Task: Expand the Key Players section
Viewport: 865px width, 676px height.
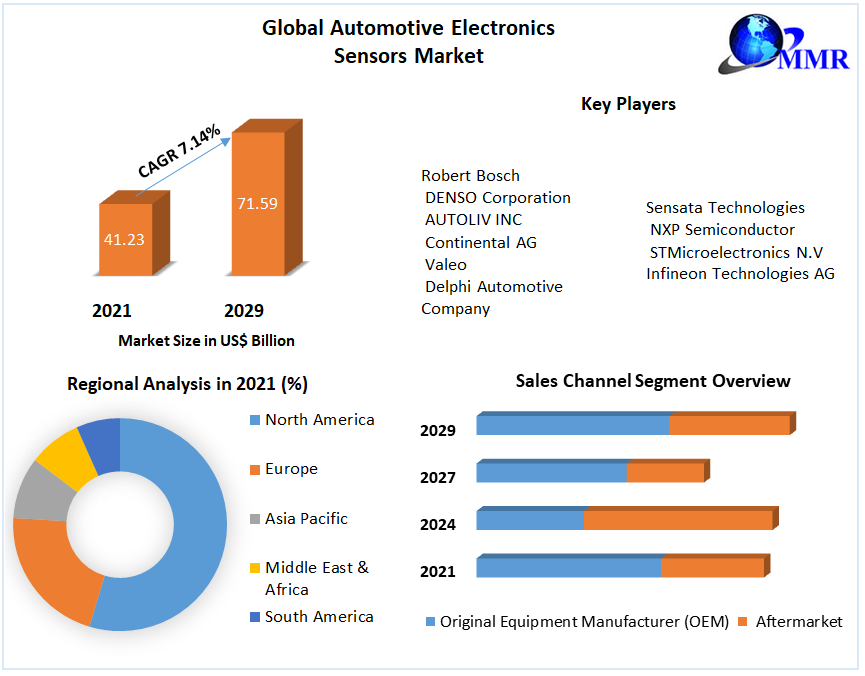Action: tap(628, 104)
